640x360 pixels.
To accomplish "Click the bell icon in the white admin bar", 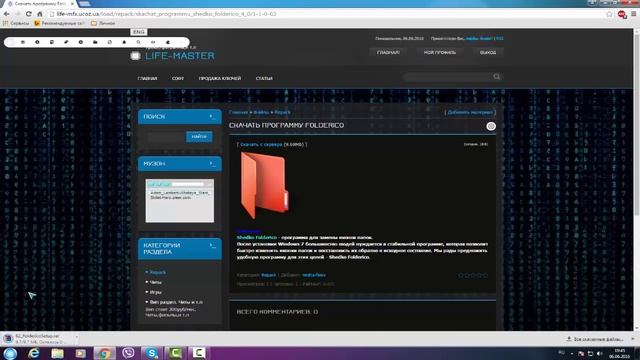I will click(x=124, y=42).
